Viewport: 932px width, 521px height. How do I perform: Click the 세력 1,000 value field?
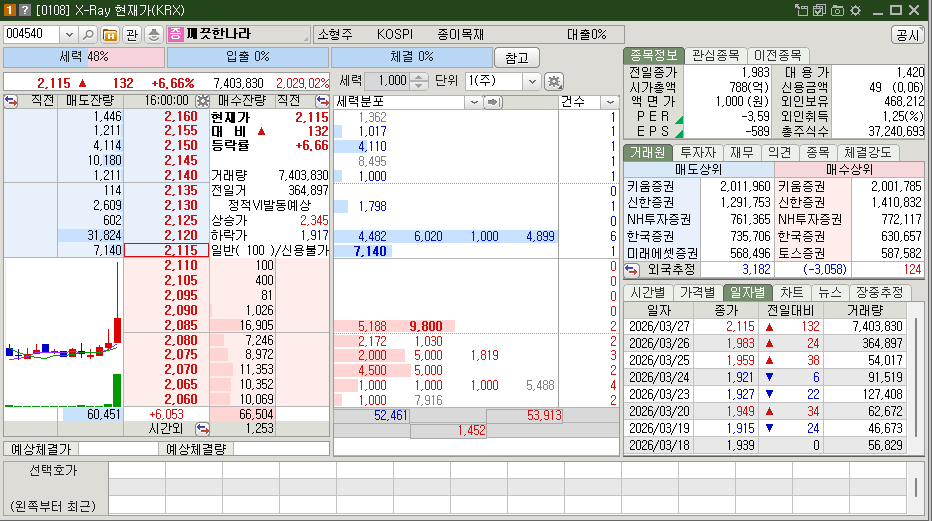click(388, 81)
